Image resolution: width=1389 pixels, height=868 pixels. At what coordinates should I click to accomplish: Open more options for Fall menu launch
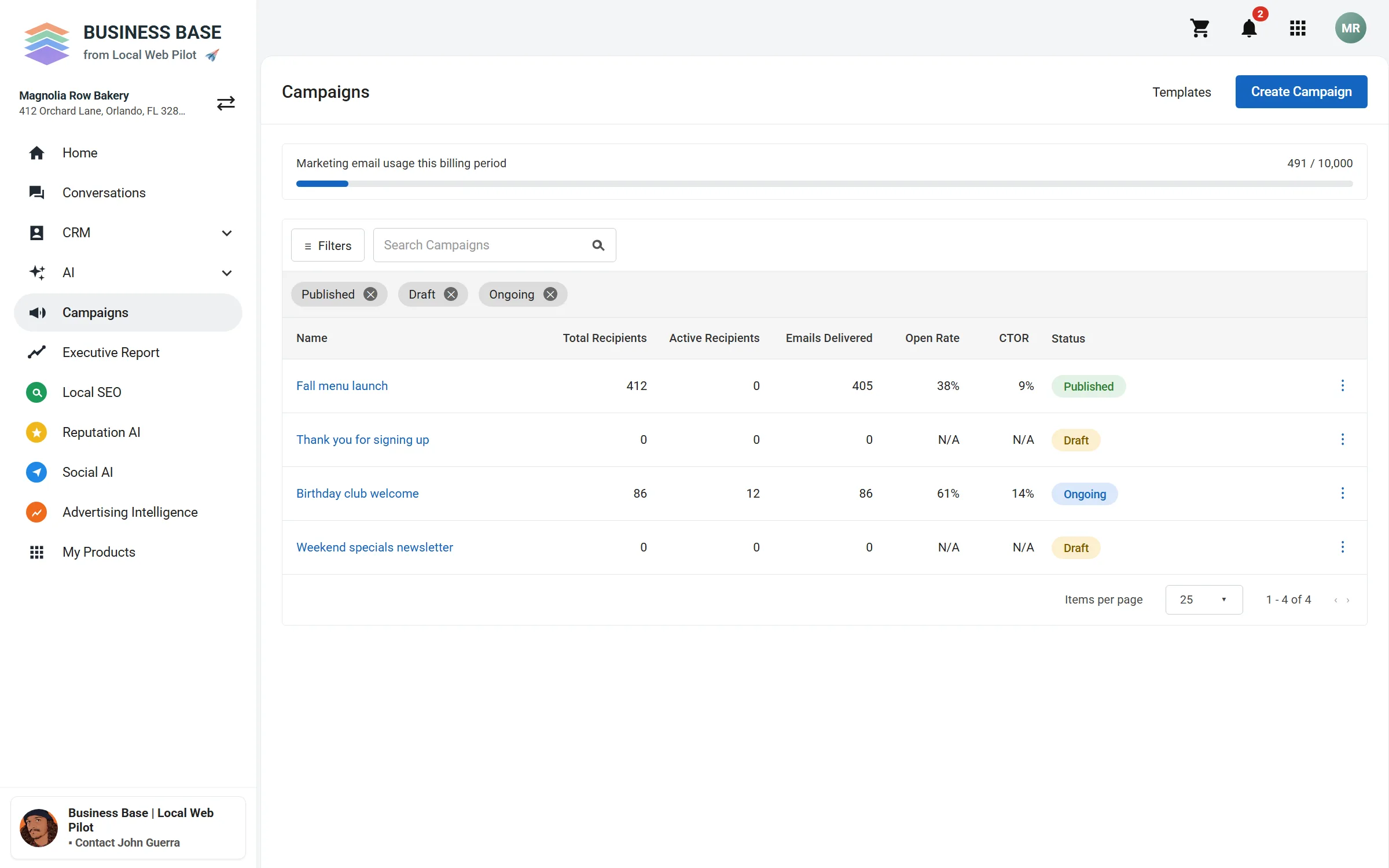(1343, 385)
